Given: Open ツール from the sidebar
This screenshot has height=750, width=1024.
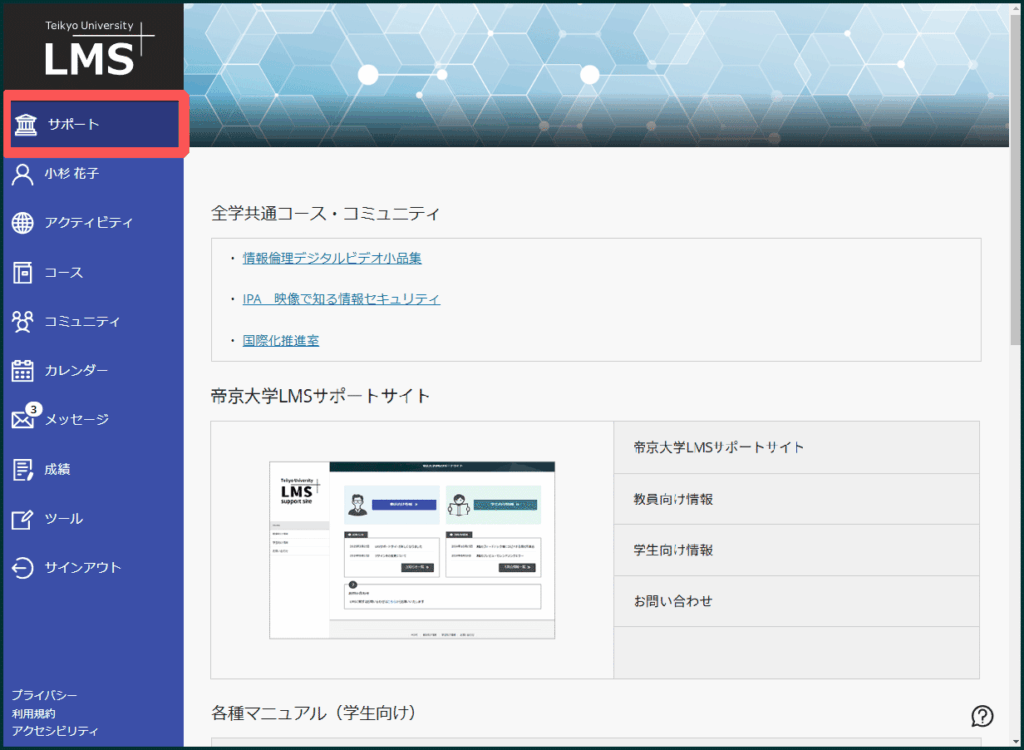Looking at the screenshot, I should 93,519.
